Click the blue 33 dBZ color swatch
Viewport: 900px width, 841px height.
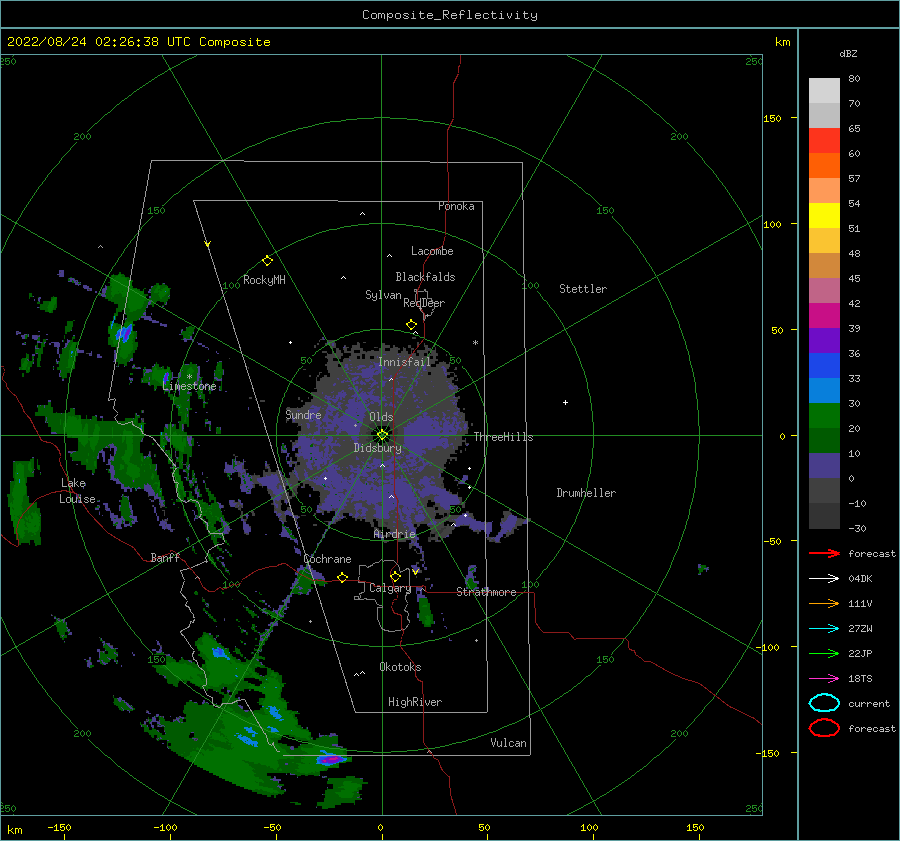click(x=824, y=365)
